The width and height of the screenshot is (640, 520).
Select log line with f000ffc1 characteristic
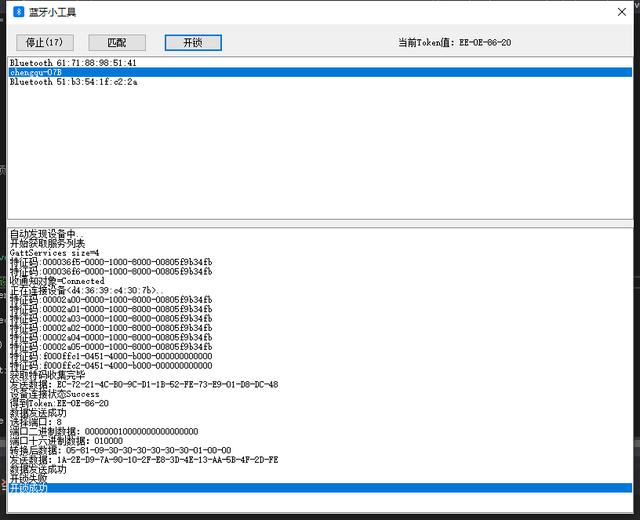click(320, 356)
